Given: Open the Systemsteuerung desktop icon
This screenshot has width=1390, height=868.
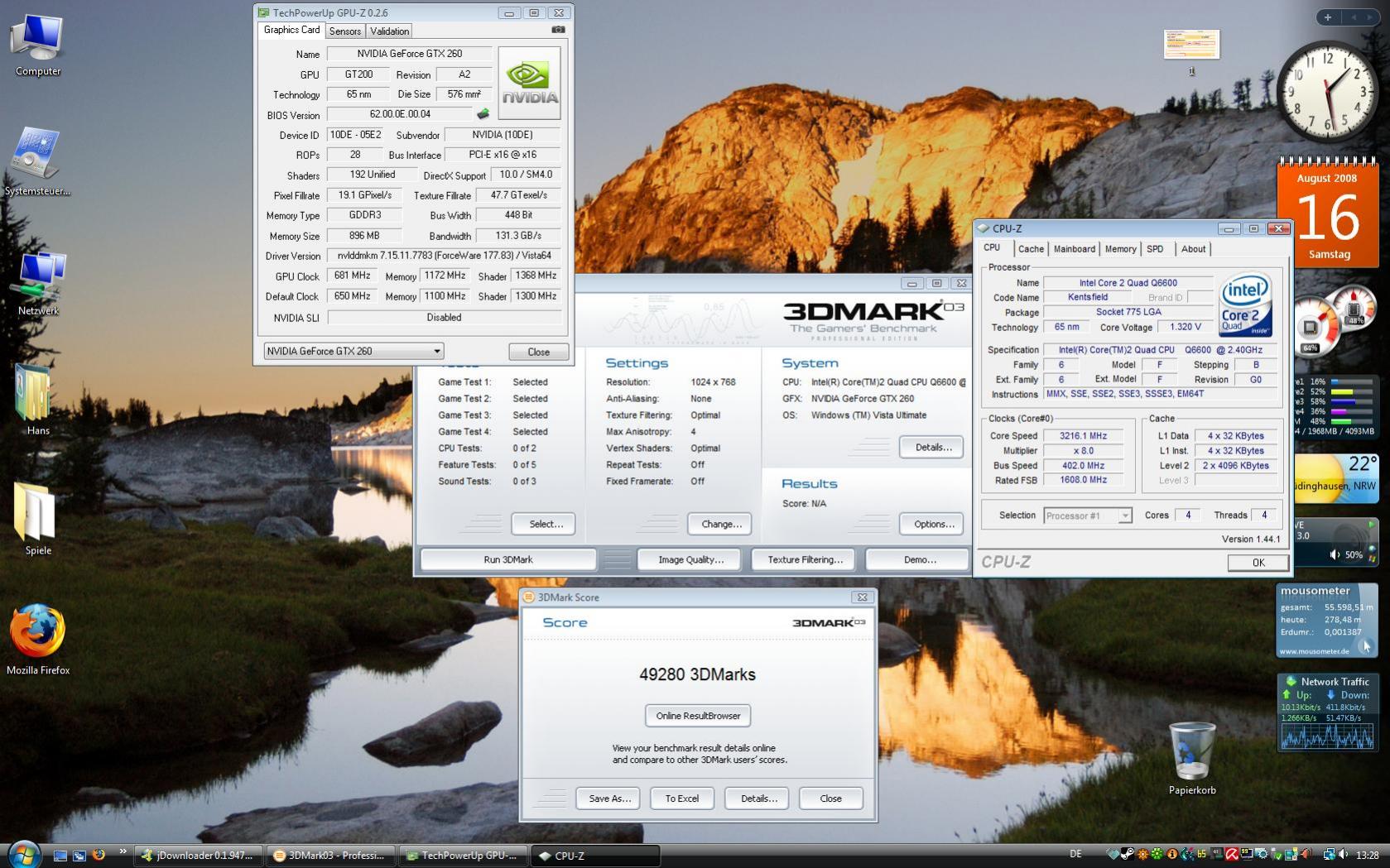Looking at the screenshot, I should pos(37,161).
